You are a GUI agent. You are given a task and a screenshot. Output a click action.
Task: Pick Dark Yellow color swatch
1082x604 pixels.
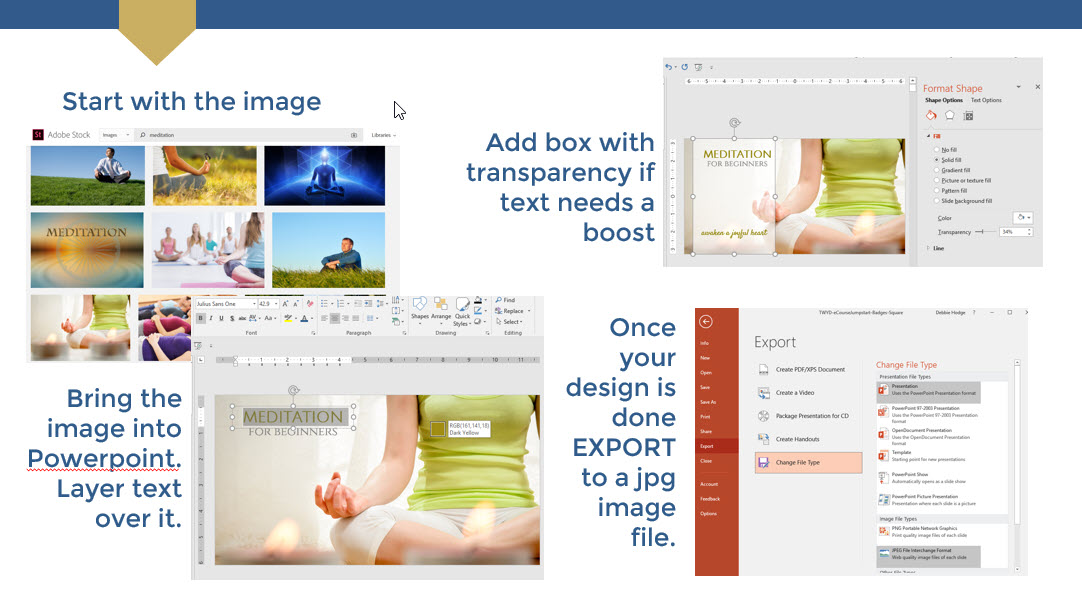tap(437, 429)
